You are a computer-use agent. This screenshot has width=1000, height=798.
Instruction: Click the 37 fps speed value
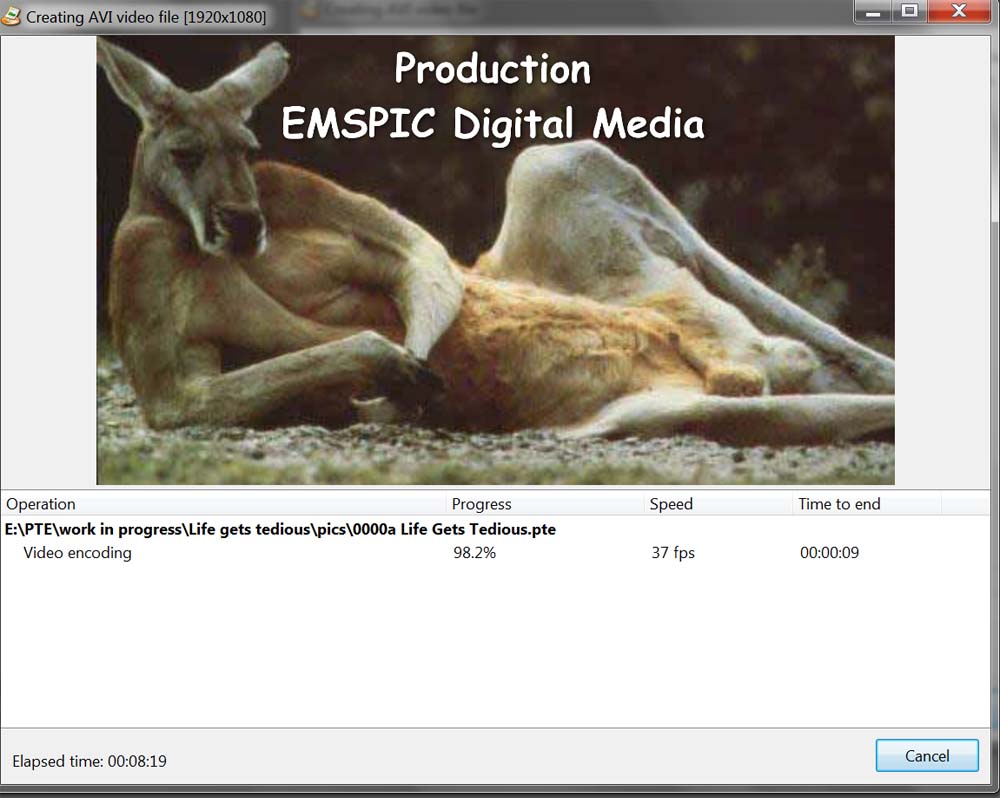673,552
